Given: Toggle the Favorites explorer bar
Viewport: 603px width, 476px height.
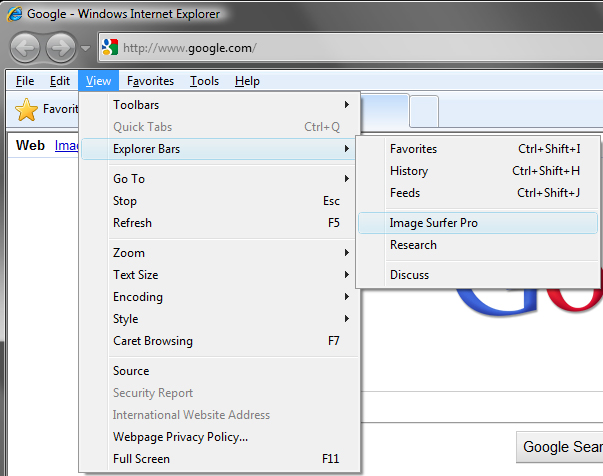Looking at the screenshot, I should 478,149.
